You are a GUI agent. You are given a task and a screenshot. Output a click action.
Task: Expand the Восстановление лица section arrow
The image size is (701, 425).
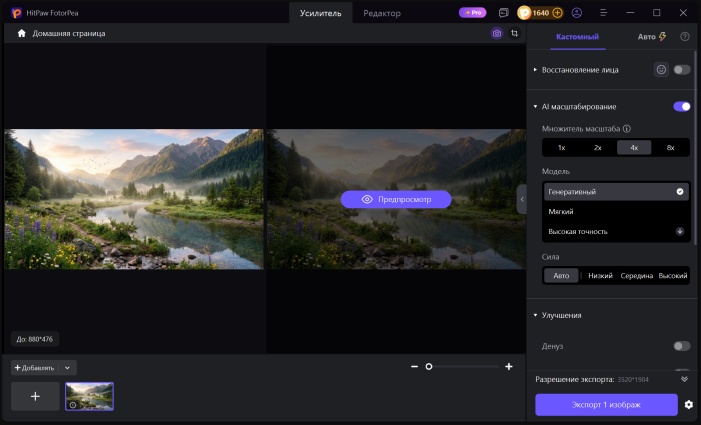535,70
